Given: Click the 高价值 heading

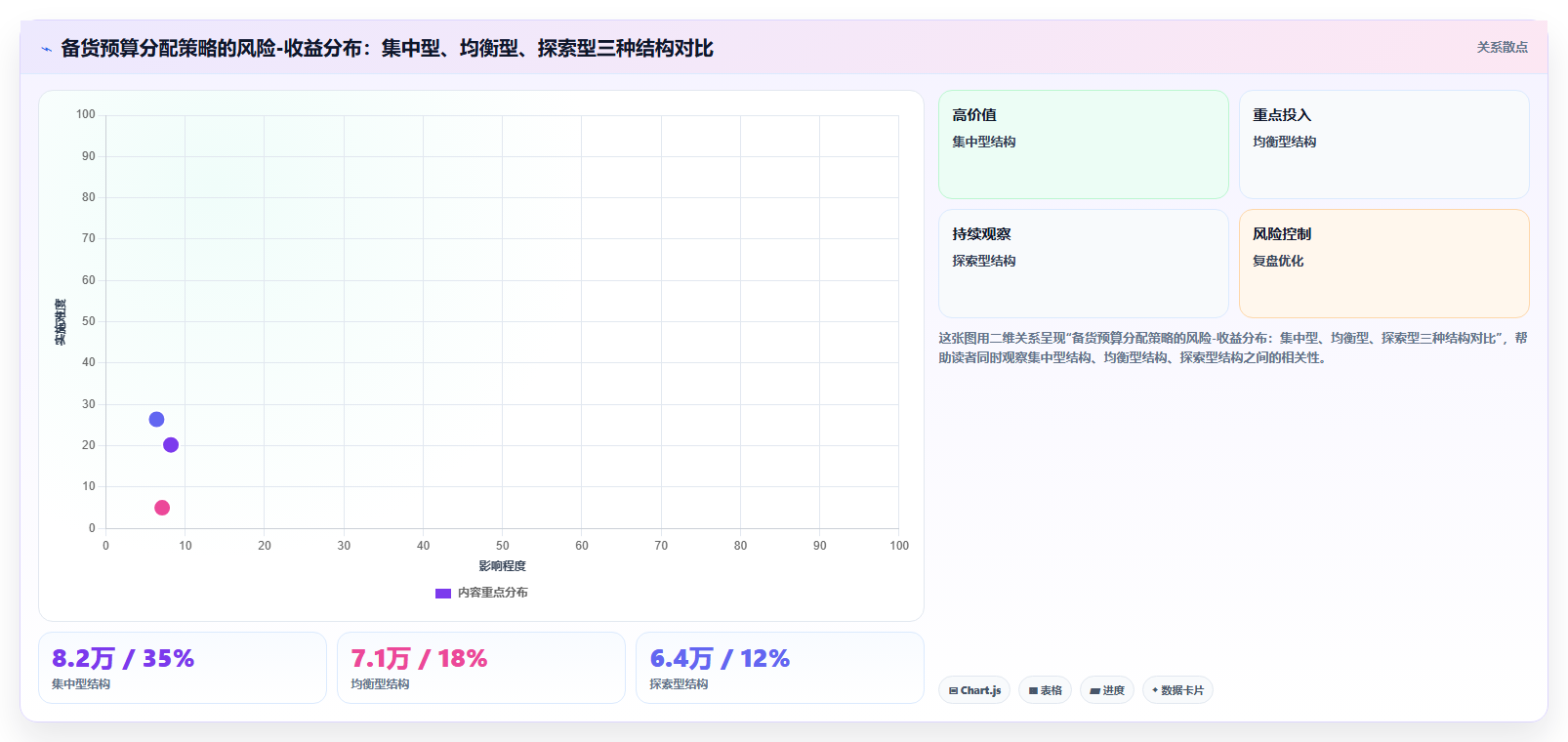Looking at the screenshot, I should coord(974,115).
